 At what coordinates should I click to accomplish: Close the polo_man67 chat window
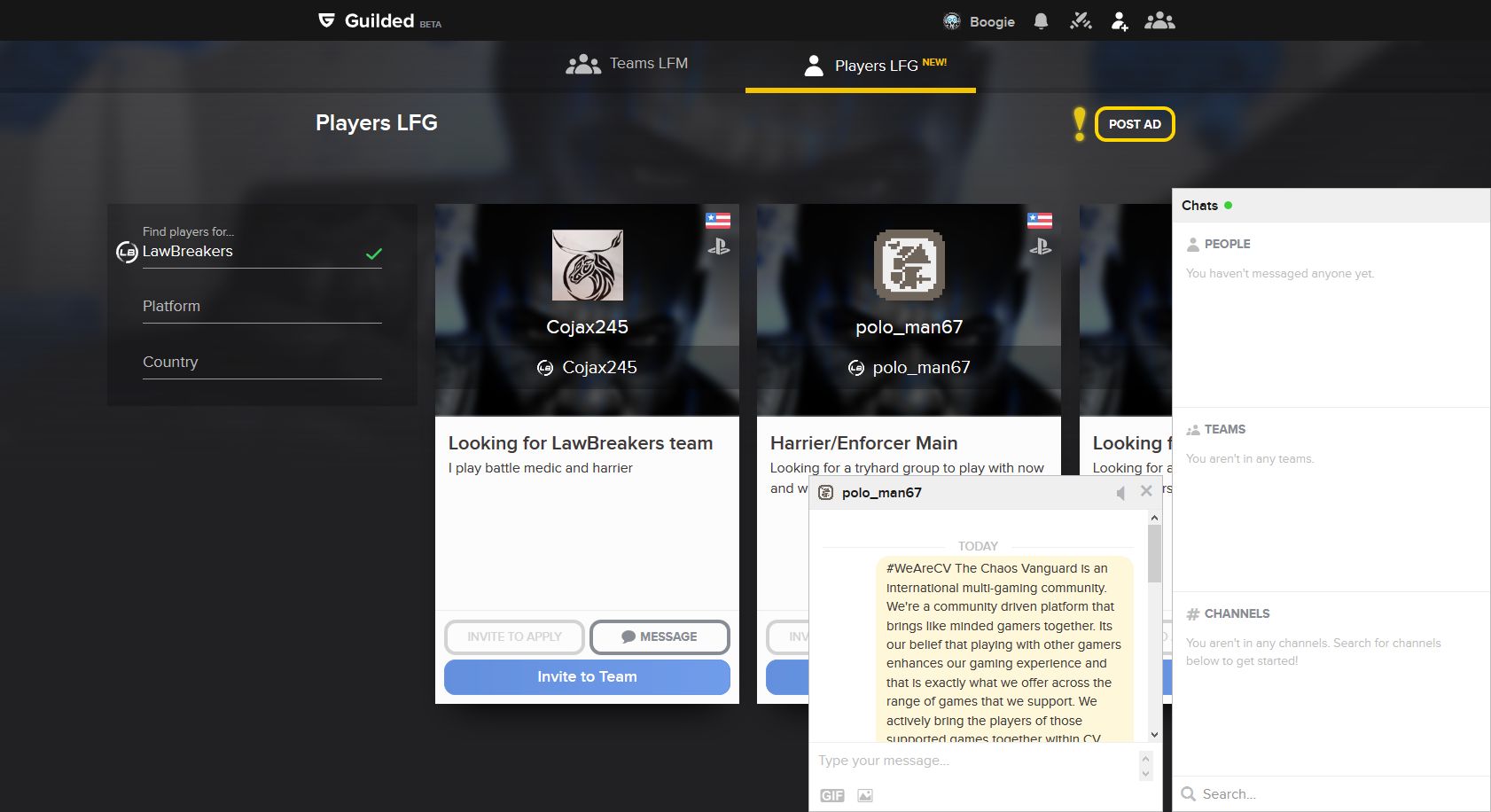[x=1146, y=491]
